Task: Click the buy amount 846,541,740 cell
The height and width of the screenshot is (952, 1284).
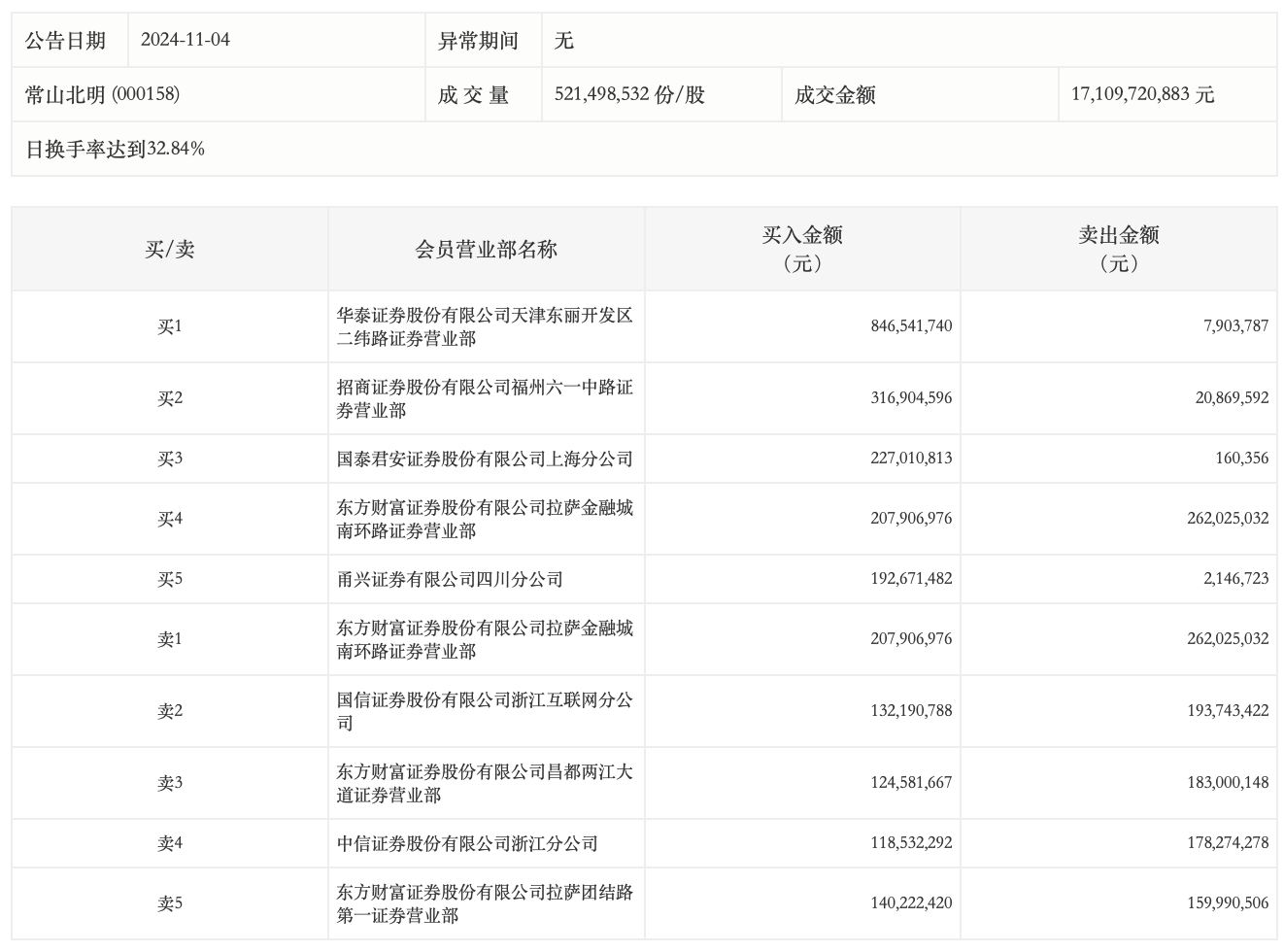Action: click(x=911, y=326)
